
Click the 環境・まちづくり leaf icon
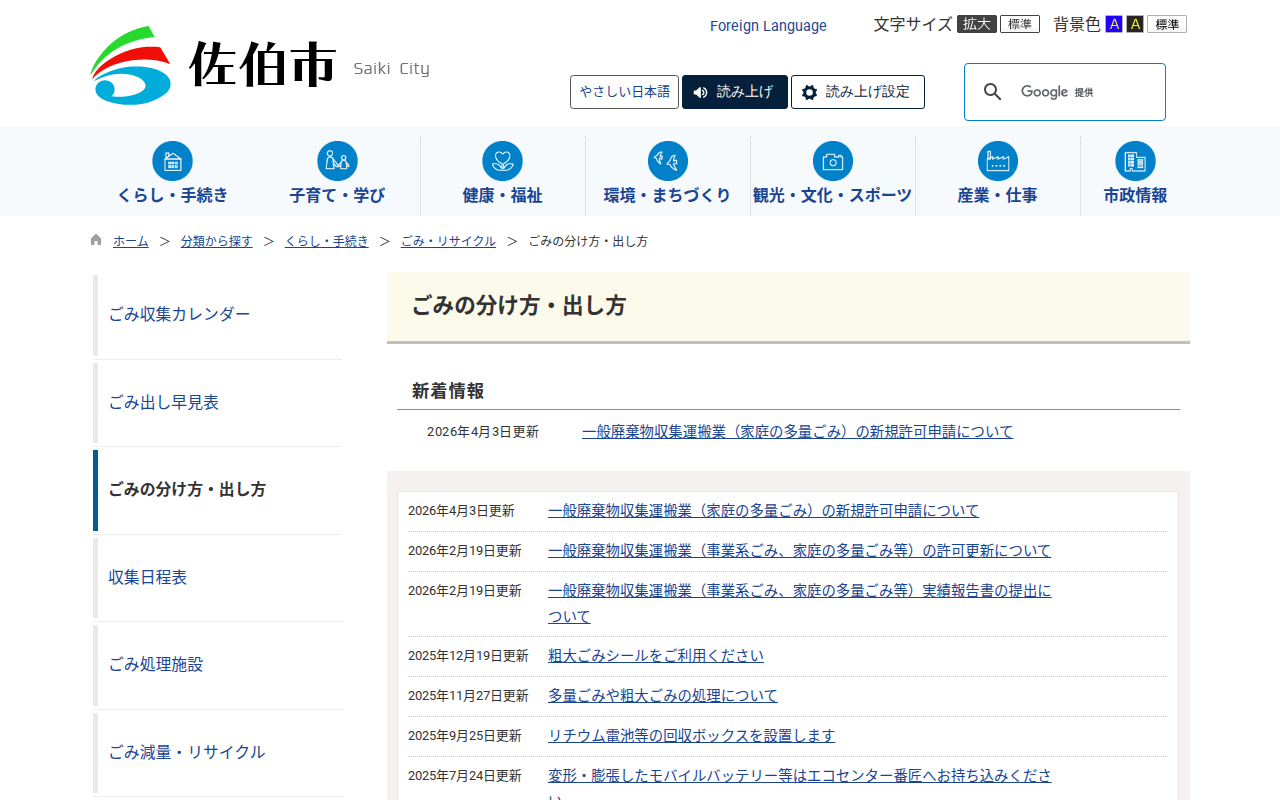(667, 161)
